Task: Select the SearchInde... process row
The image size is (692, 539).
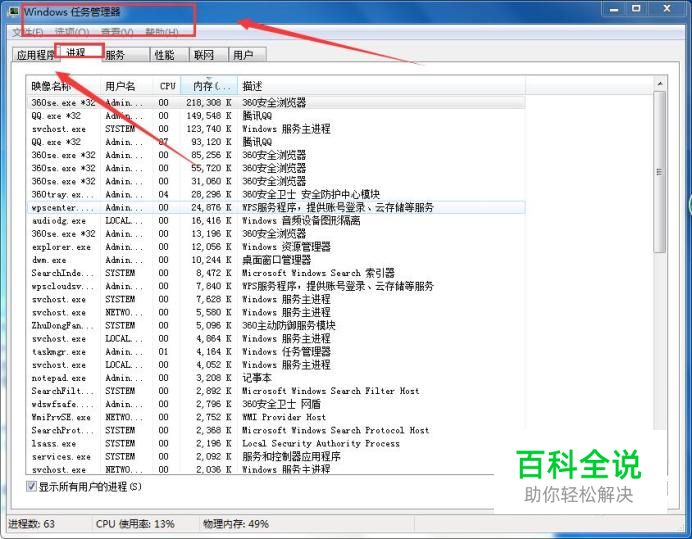Action: point(276,273)
